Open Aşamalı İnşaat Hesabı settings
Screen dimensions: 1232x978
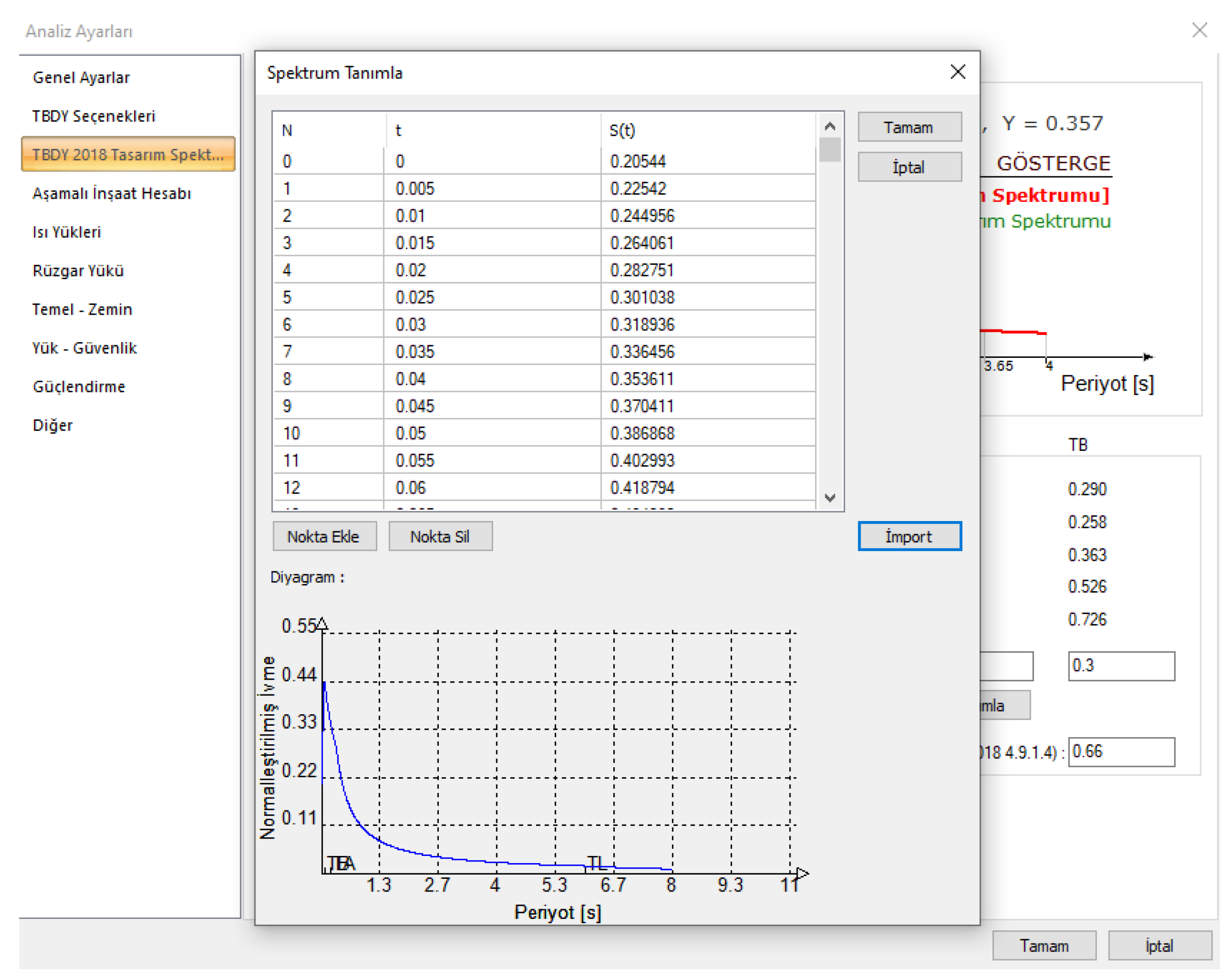112,193
